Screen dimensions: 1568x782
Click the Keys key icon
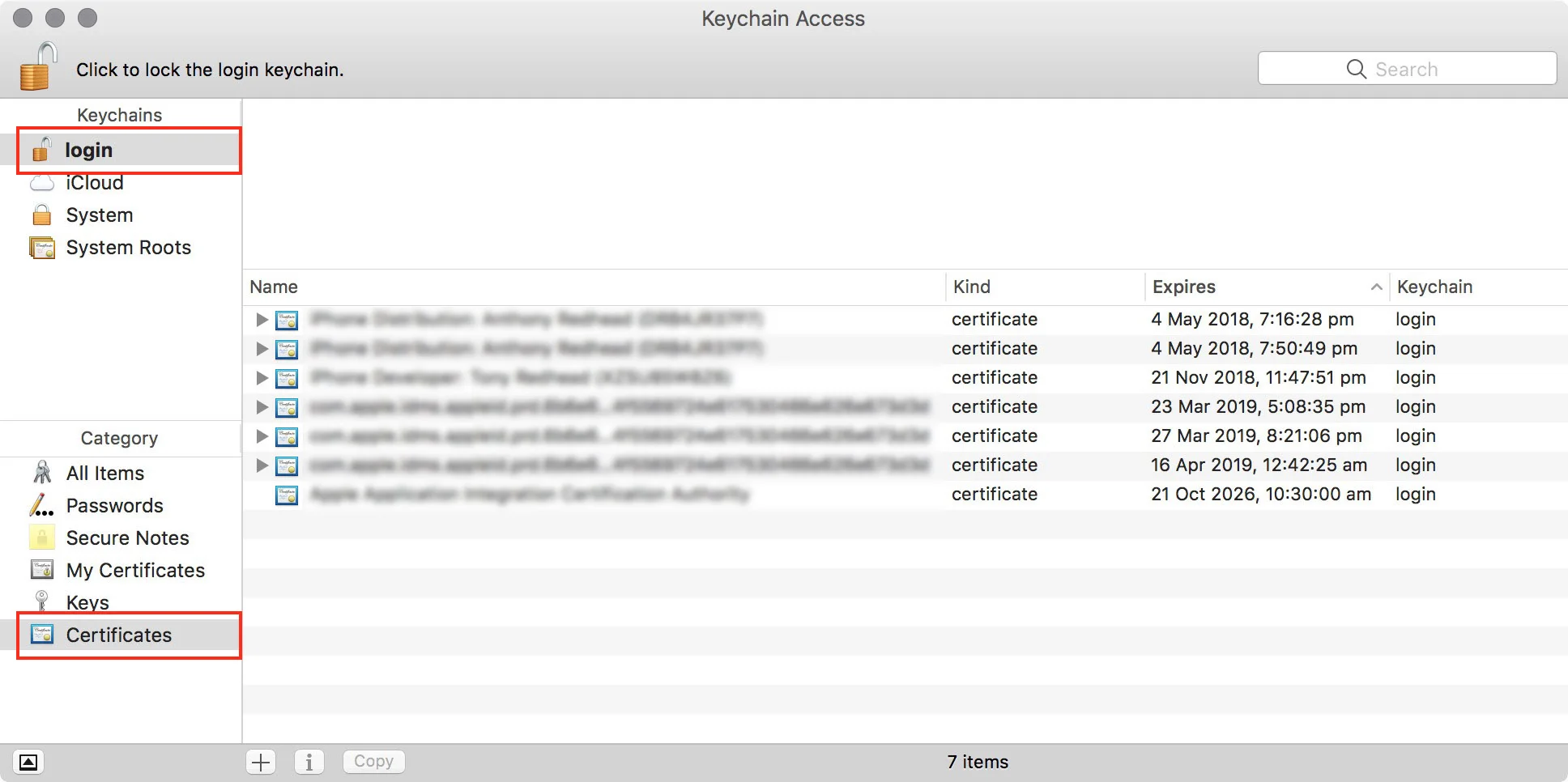tap(42, 601)
